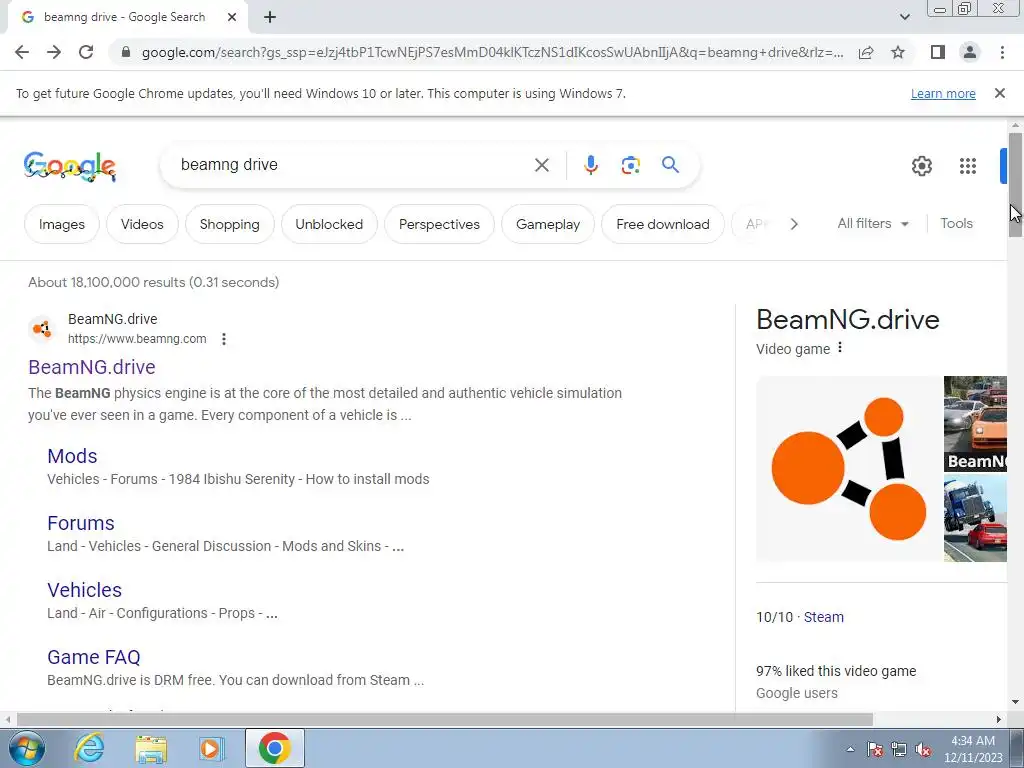Click Chrome icon in taskbar
This screenshot has height=768, width=1024.
275,748
